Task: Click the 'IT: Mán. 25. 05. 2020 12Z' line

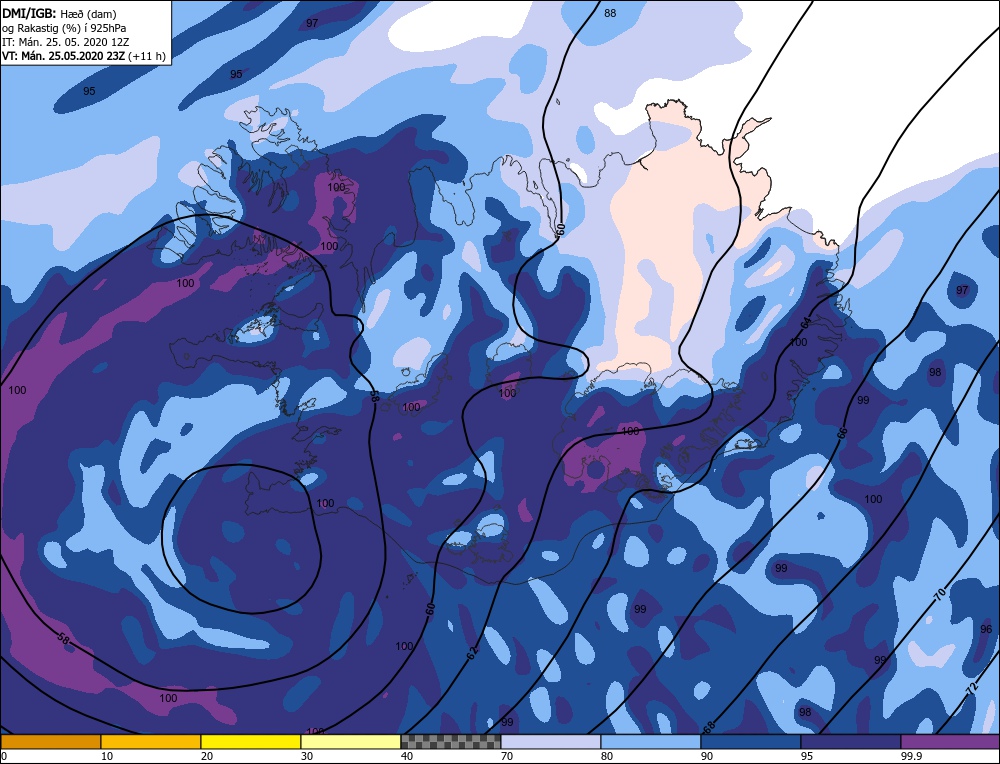Action: tap(68, 42)
